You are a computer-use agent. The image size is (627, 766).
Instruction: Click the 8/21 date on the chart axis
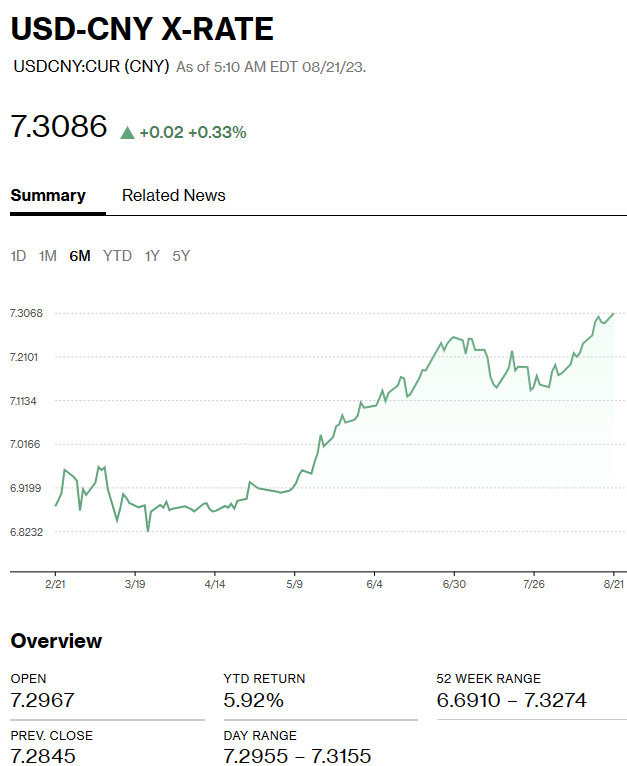613,583
